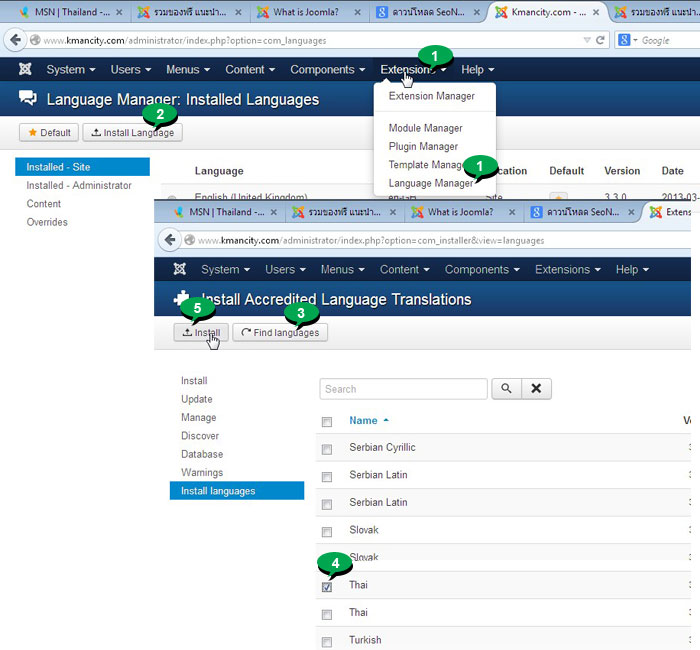Check the first Slovak checkbox

tap(327, 532)
